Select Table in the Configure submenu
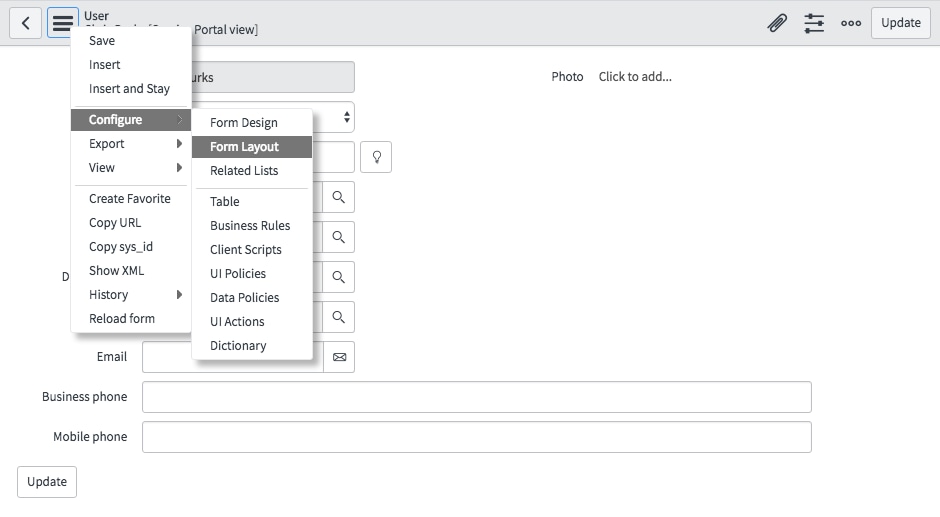 tap(252, 202)
